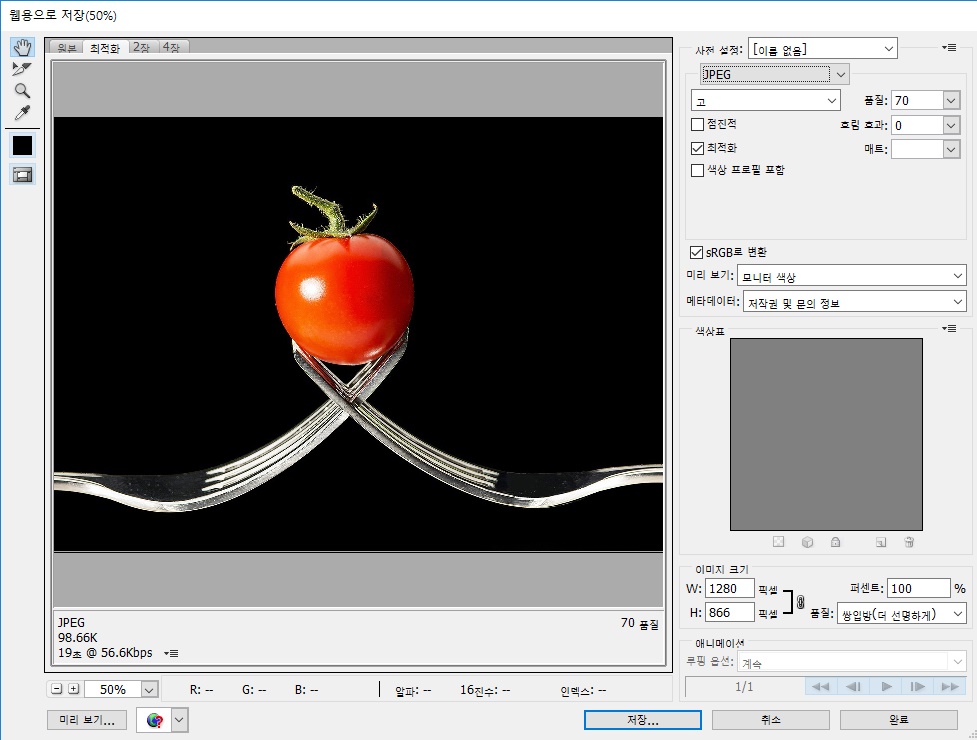Open the 50% zoom level dropdown
This screenshot has width=977, height=740.
[x=149, y=689]
